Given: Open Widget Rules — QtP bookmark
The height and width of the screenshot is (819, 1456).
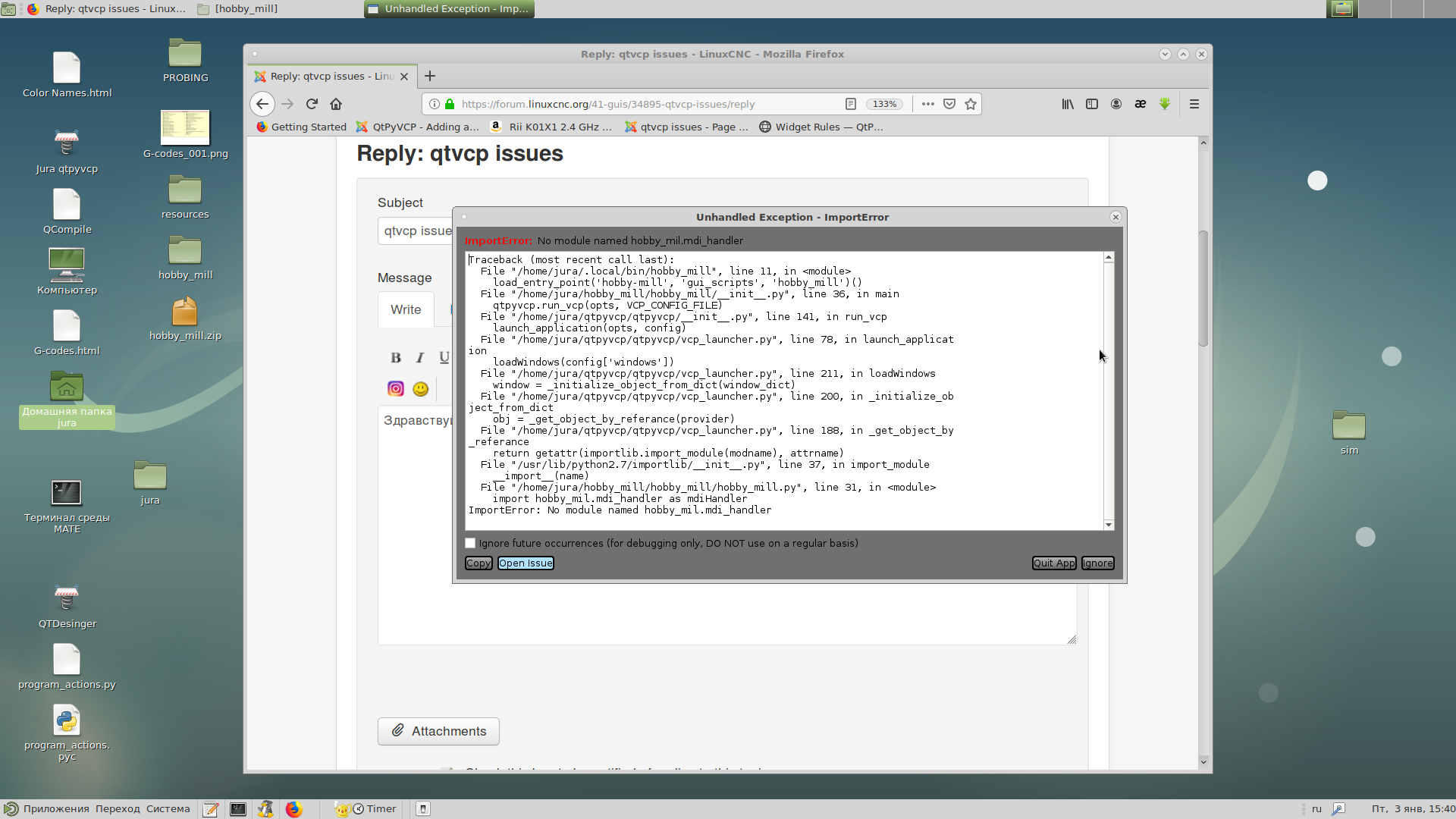Looking at the screenshot, I should tap(821, 127).
